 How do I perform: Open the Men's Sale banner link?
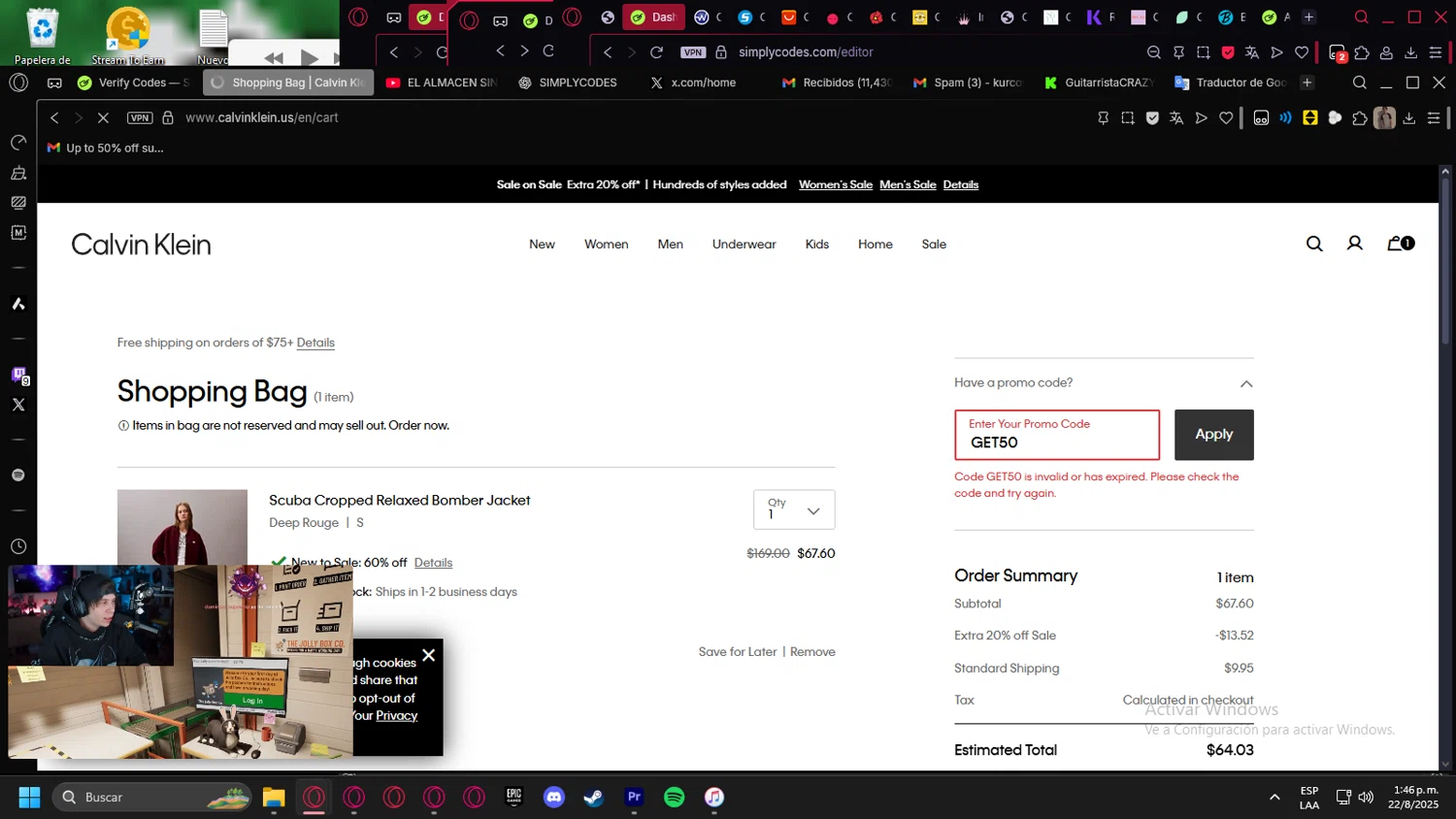908,184
